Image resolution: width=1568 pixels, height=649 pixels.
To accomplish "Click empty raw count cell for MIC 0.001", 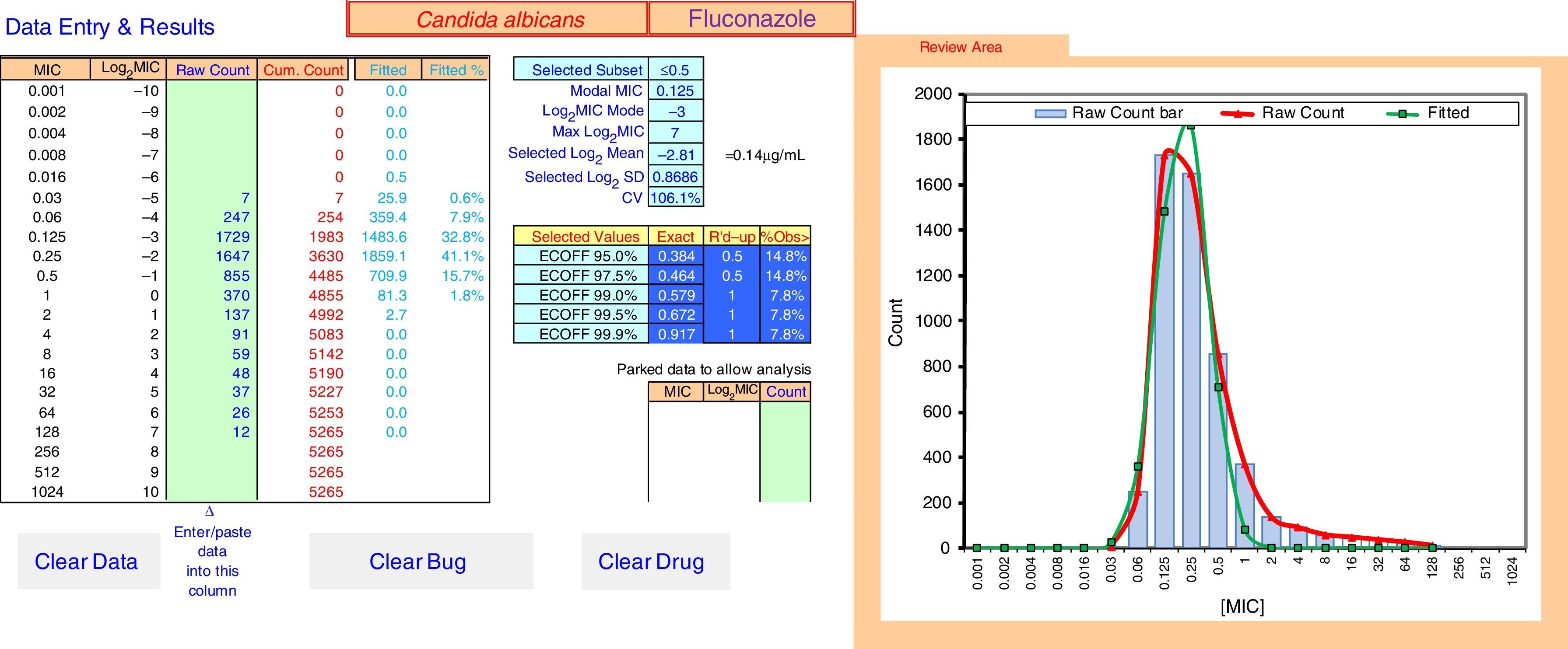I will tap(212, 91).
